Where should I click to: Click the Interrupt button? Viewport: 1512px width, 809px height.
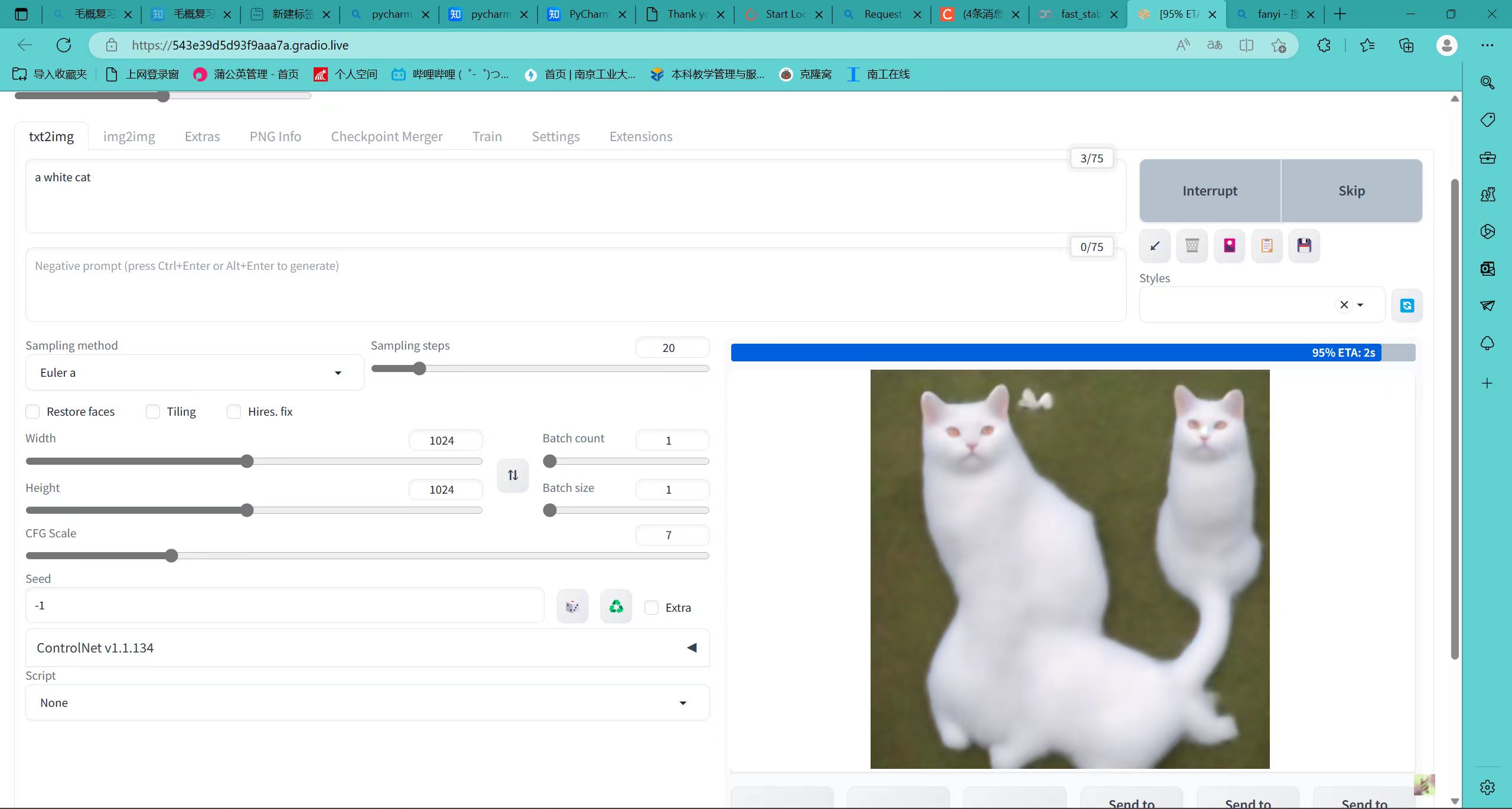[1210, 191]
